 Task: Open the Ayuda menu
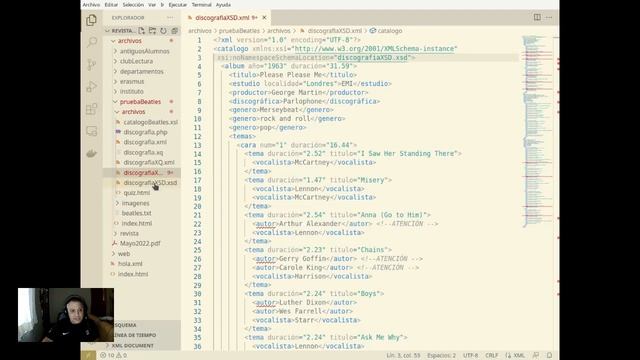pyautogui.click(x=223, y=5)
